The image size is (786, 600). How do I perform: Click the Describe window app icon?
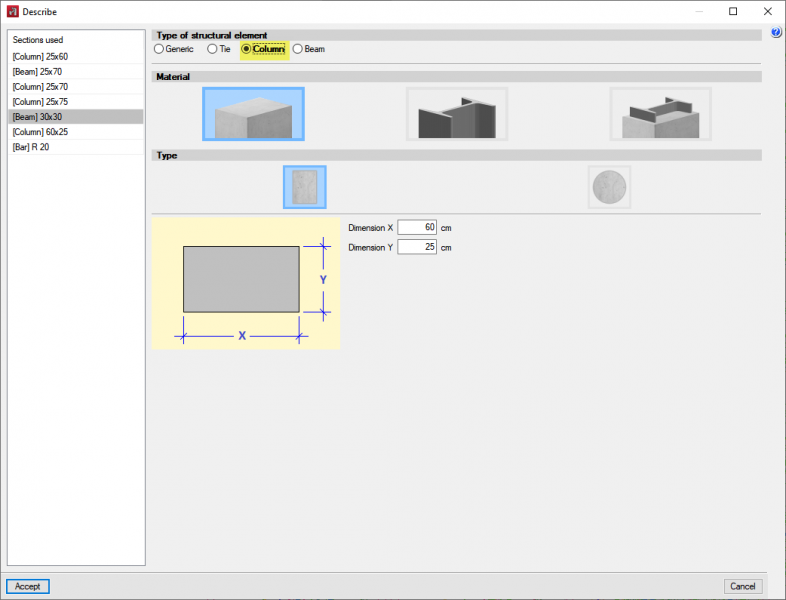(12, 11)
